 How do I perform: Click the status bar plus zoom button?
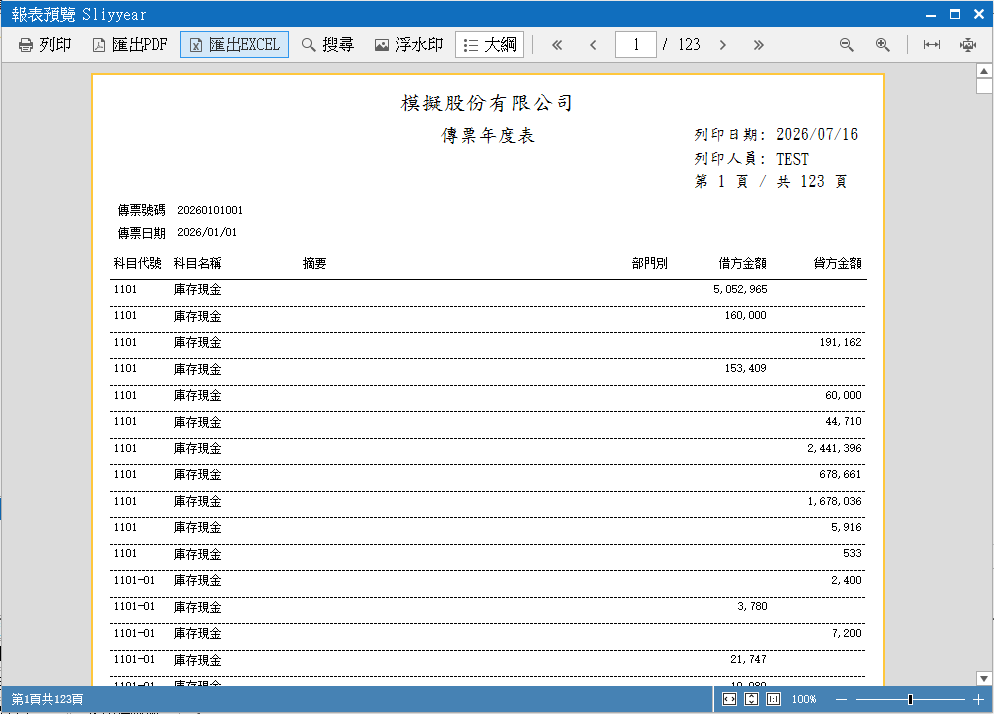tap(978, 699)
